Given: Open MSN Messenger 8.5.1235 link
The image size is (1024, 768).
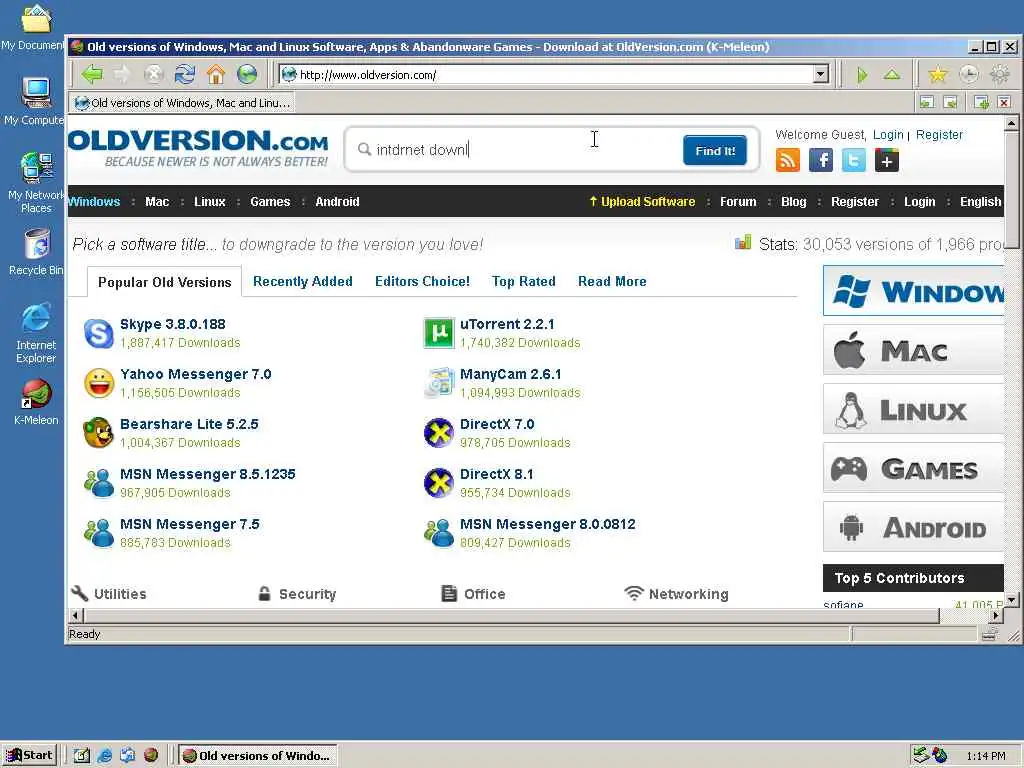Looking at the screenshot, I should pyautogui.click(x=208, y=474).
